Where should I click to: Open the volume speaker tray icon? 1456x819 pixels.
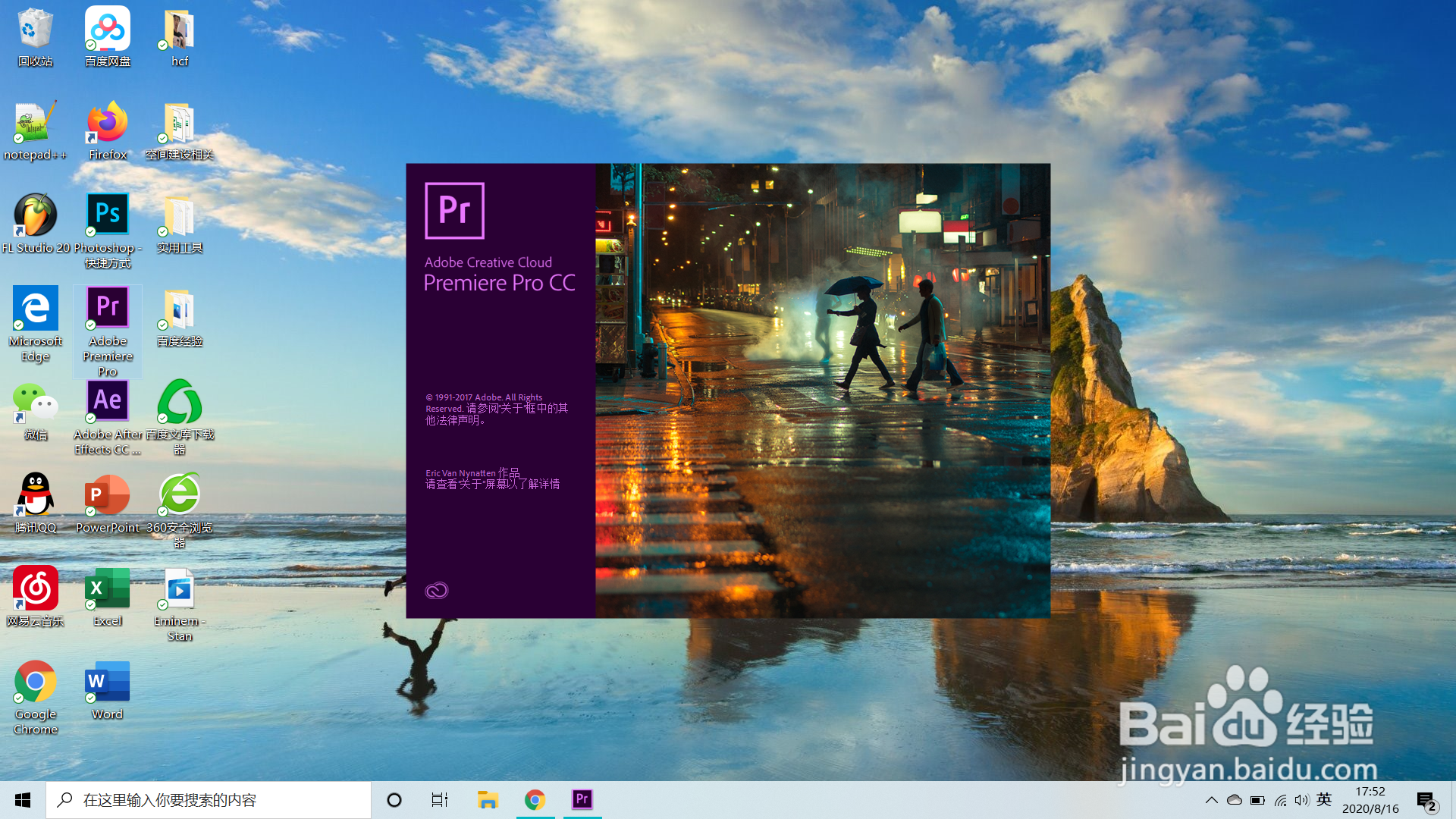(x=1302, y=800)
